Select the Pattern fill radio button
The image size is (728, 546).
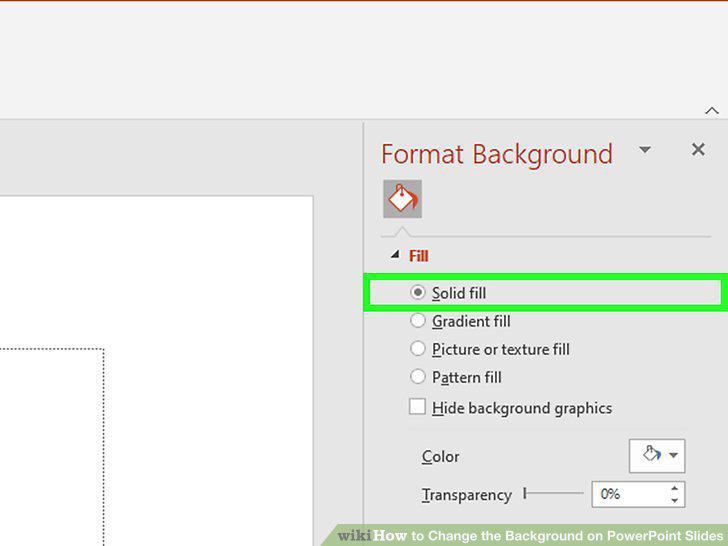tap(417, 376)
